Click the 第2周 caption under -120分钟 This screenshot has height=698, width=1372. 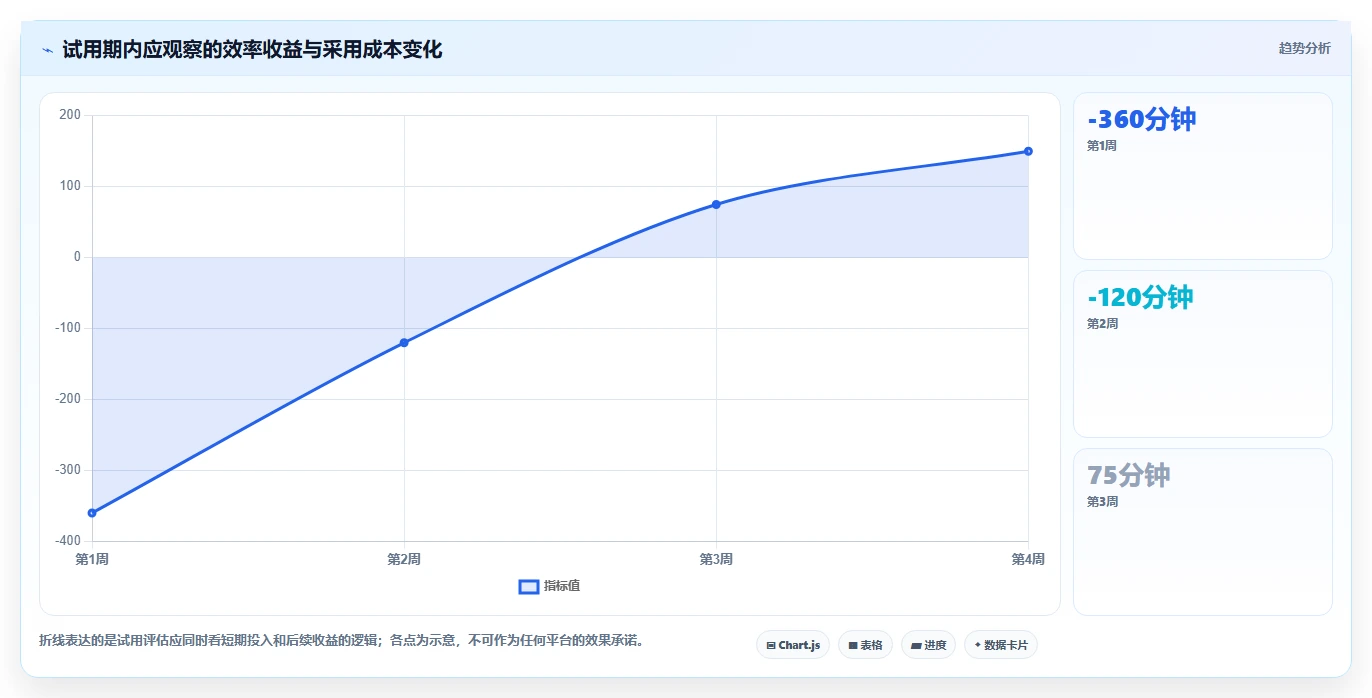(1102, 324)
